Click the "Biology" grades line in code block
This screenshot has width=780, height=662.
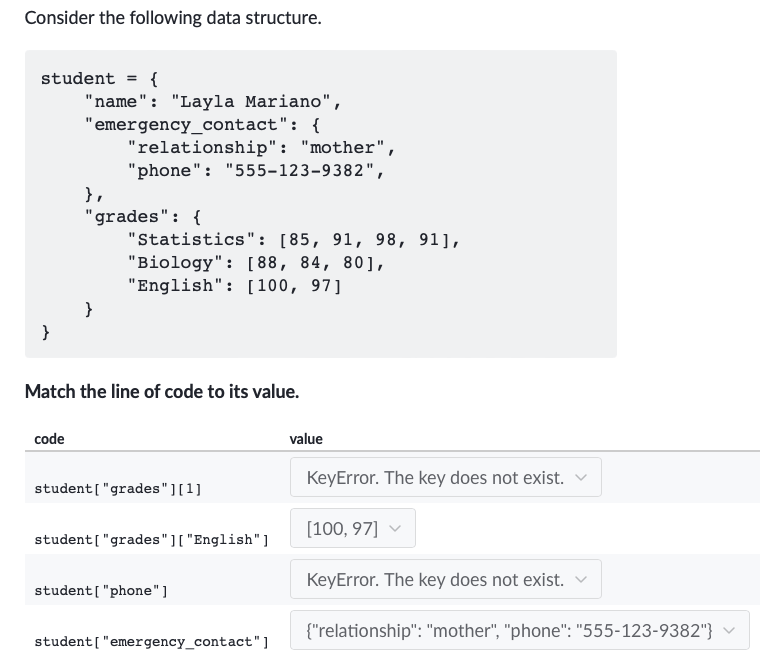(x=256, y=263)
